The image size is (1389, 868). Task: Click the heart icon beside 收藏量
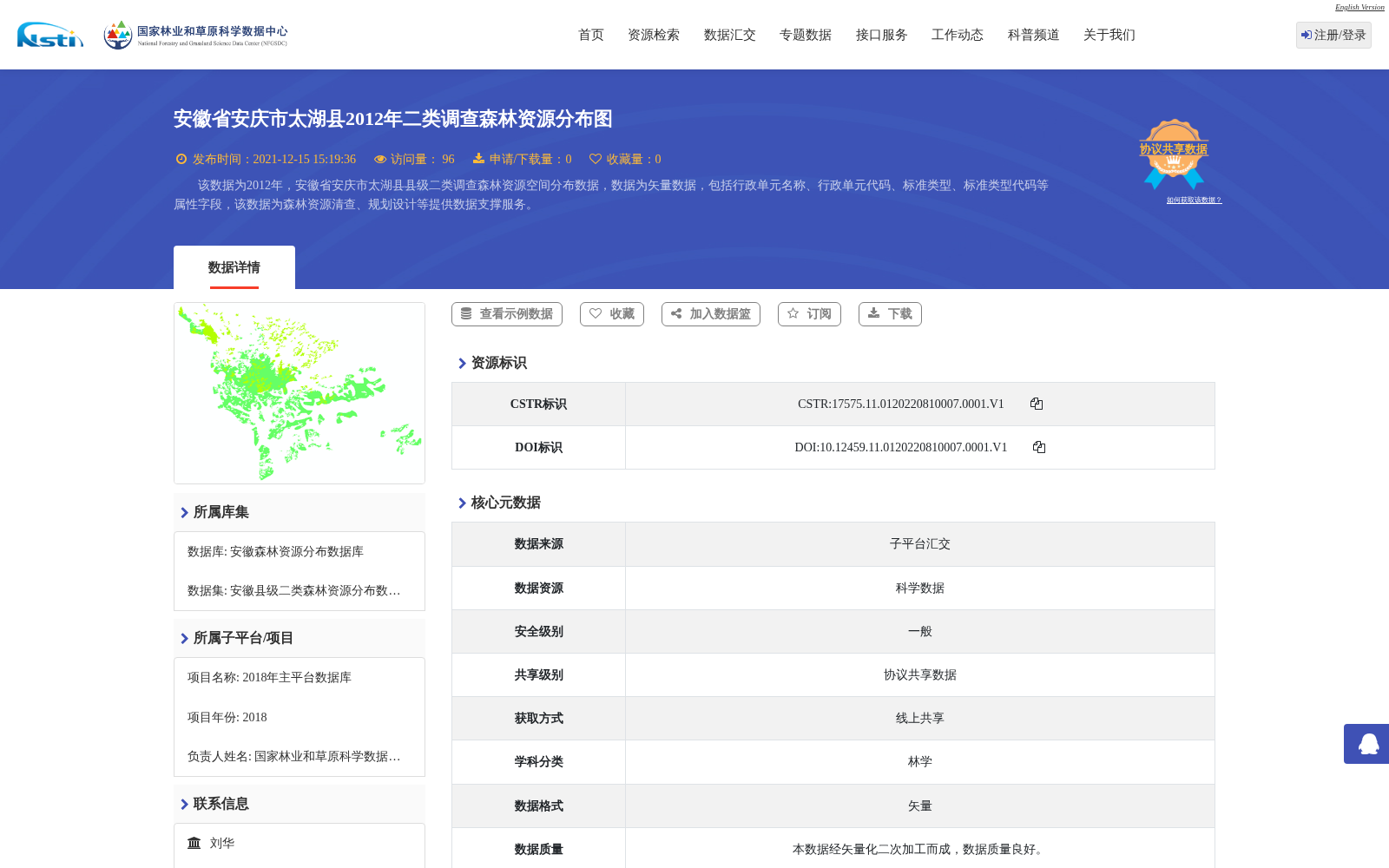point(596,159)
